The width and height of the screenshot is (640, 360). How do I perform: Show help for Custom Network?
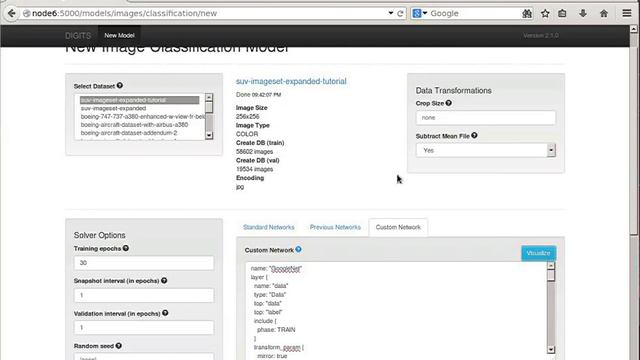click(298, 249)
